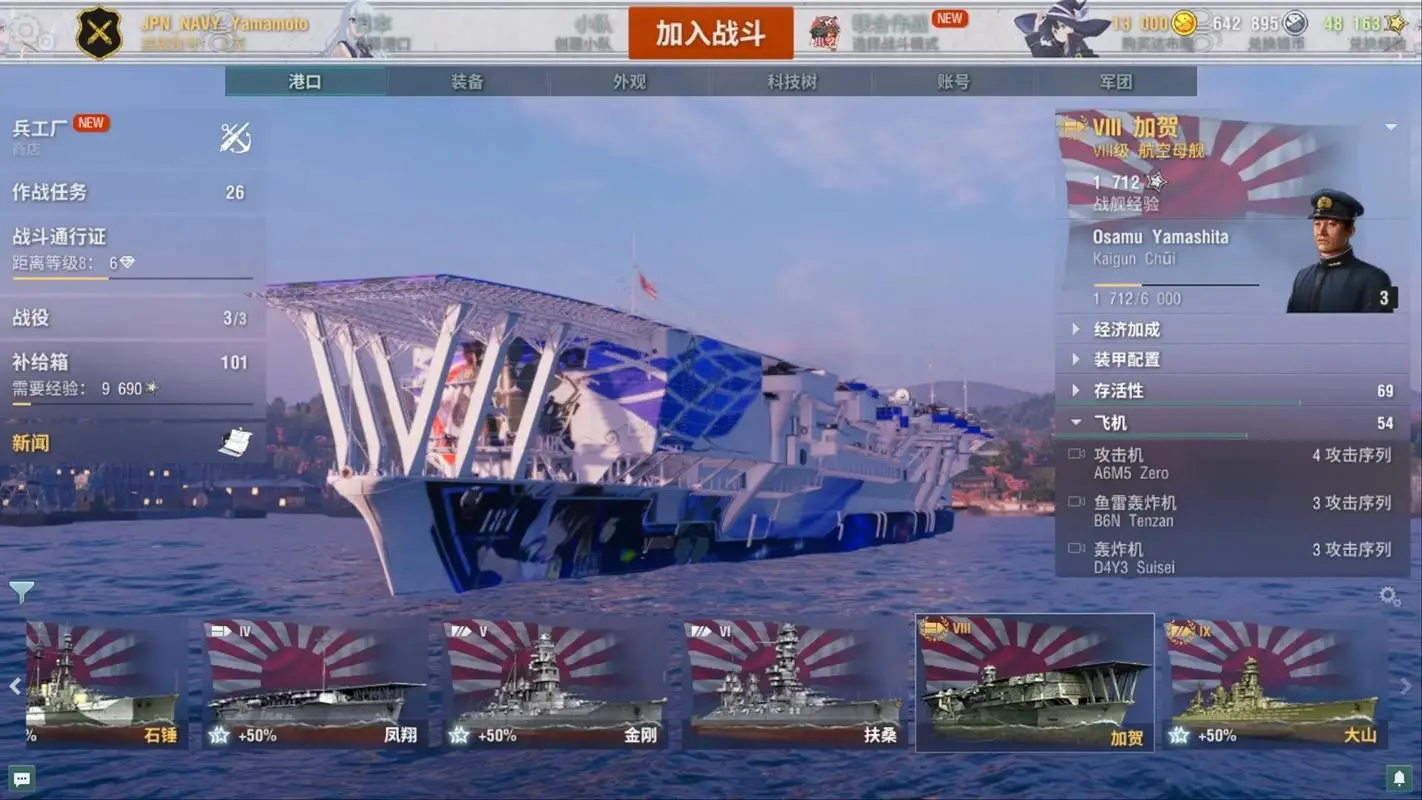1422x800 pixels.
Task: Expand the 存活性 section
Action: (x=1232, y=391)
